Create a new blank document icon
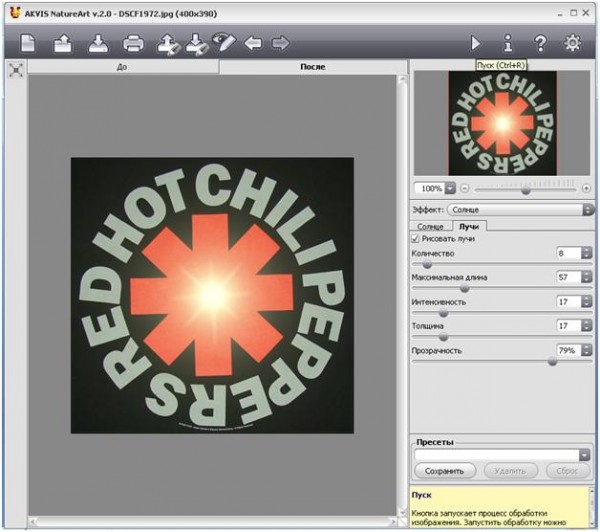The height and width of the screenshot is (532, 600). [x=28, y=43]
